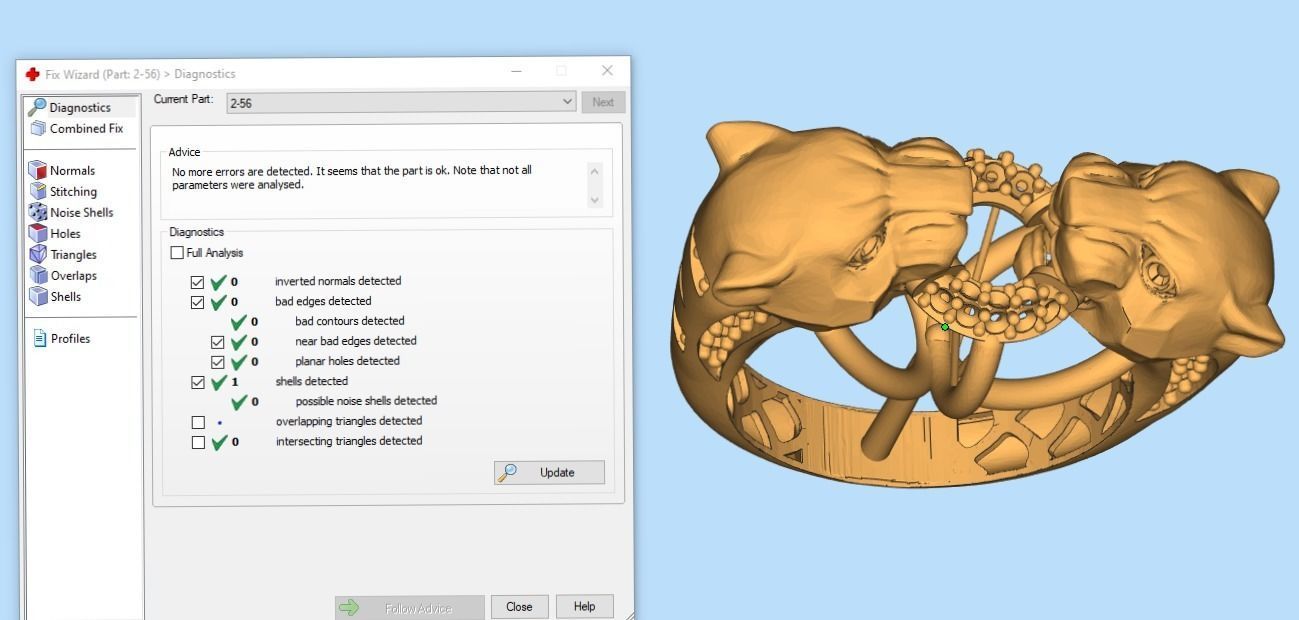This screenshot has height=620, width=1299.
Task: Click green checkmark beside possible noise shells
Action: (x=238, y=401)
